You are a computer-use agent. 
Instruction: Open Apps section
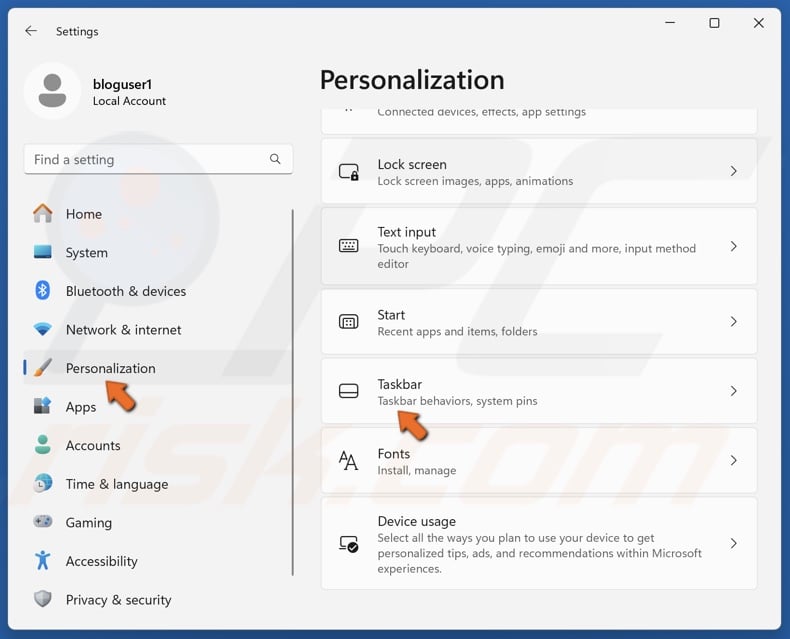(x=157, y=407)
